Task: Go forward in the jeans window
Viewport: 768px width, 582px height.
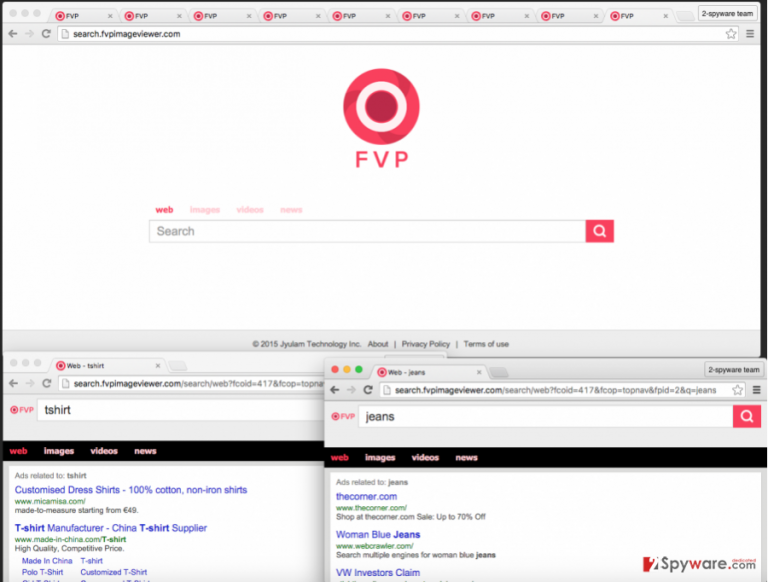Action: [351, 390]
